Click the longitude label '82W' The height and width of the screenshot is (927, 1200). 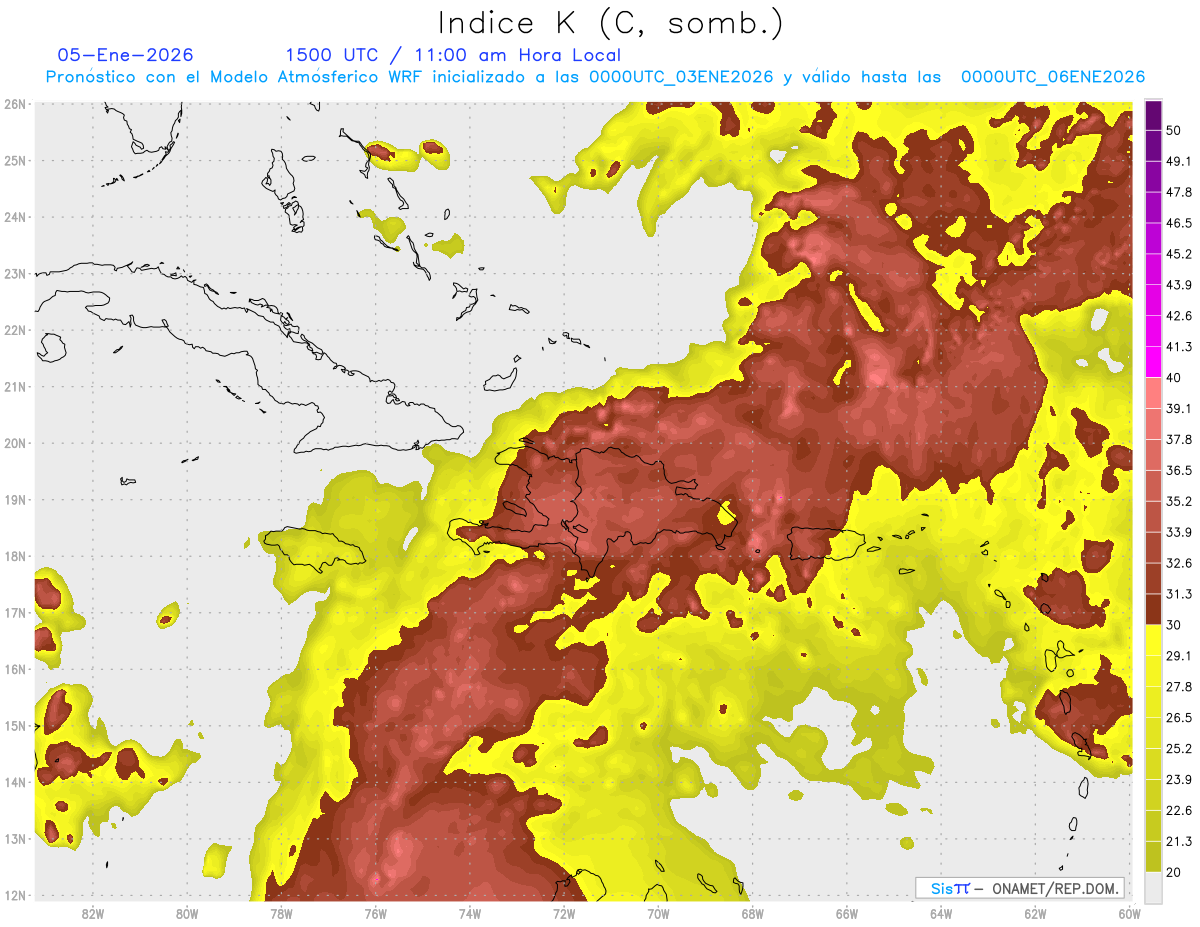tap(93, 914)
